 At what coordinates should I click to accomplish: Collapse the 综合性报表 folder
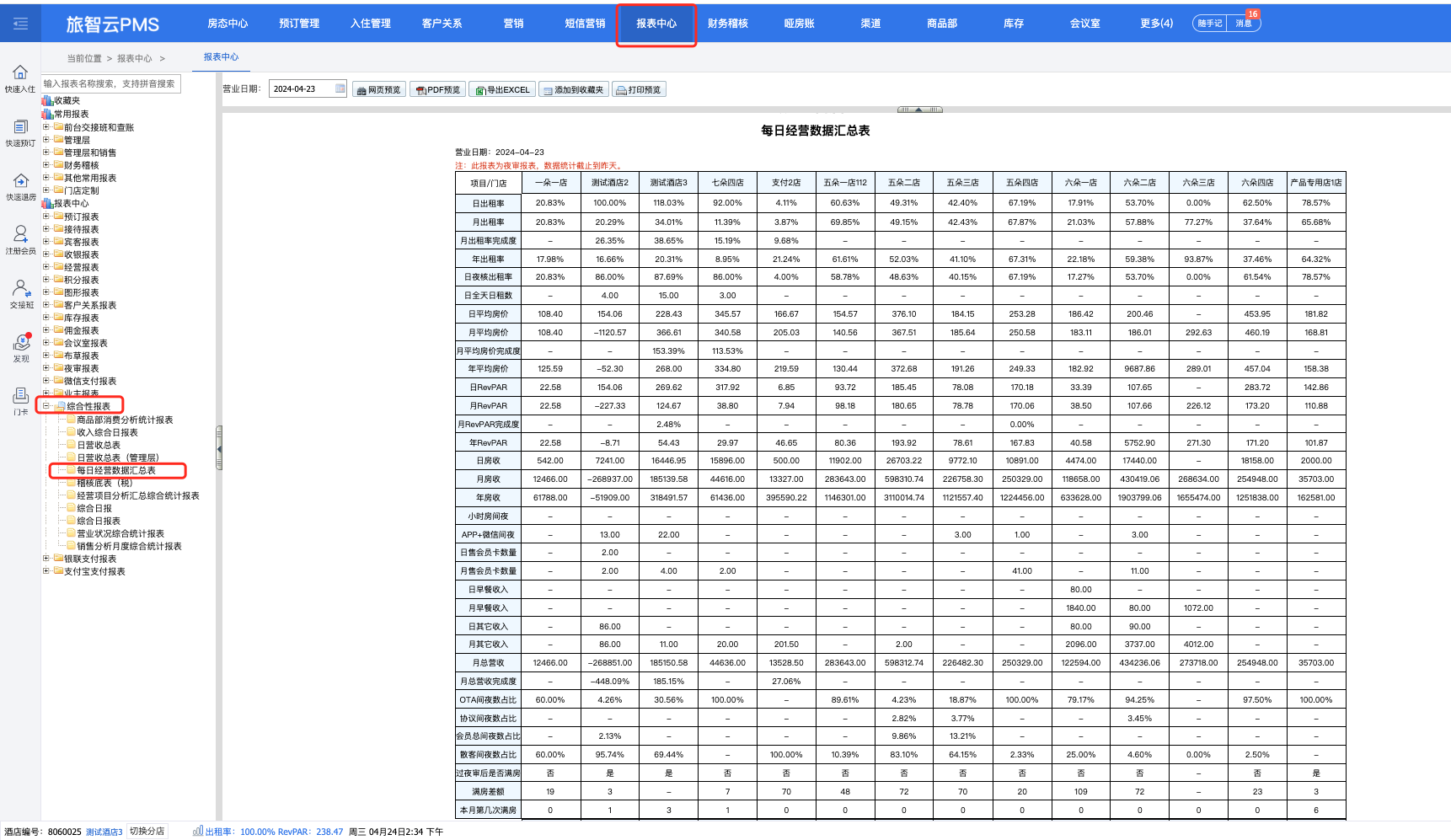[46, 406]
